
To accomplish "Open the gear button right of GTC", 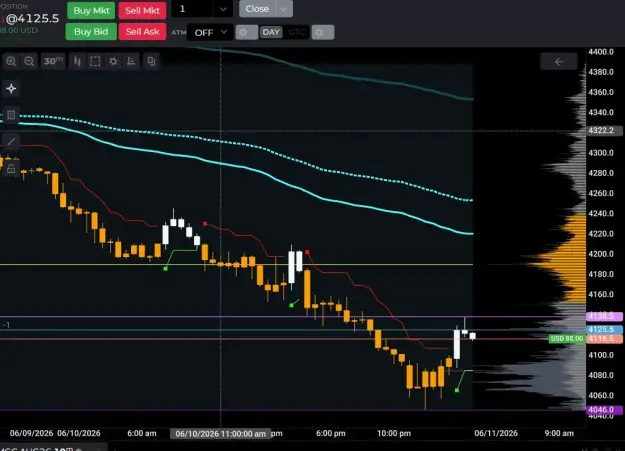I will (322, 32).
